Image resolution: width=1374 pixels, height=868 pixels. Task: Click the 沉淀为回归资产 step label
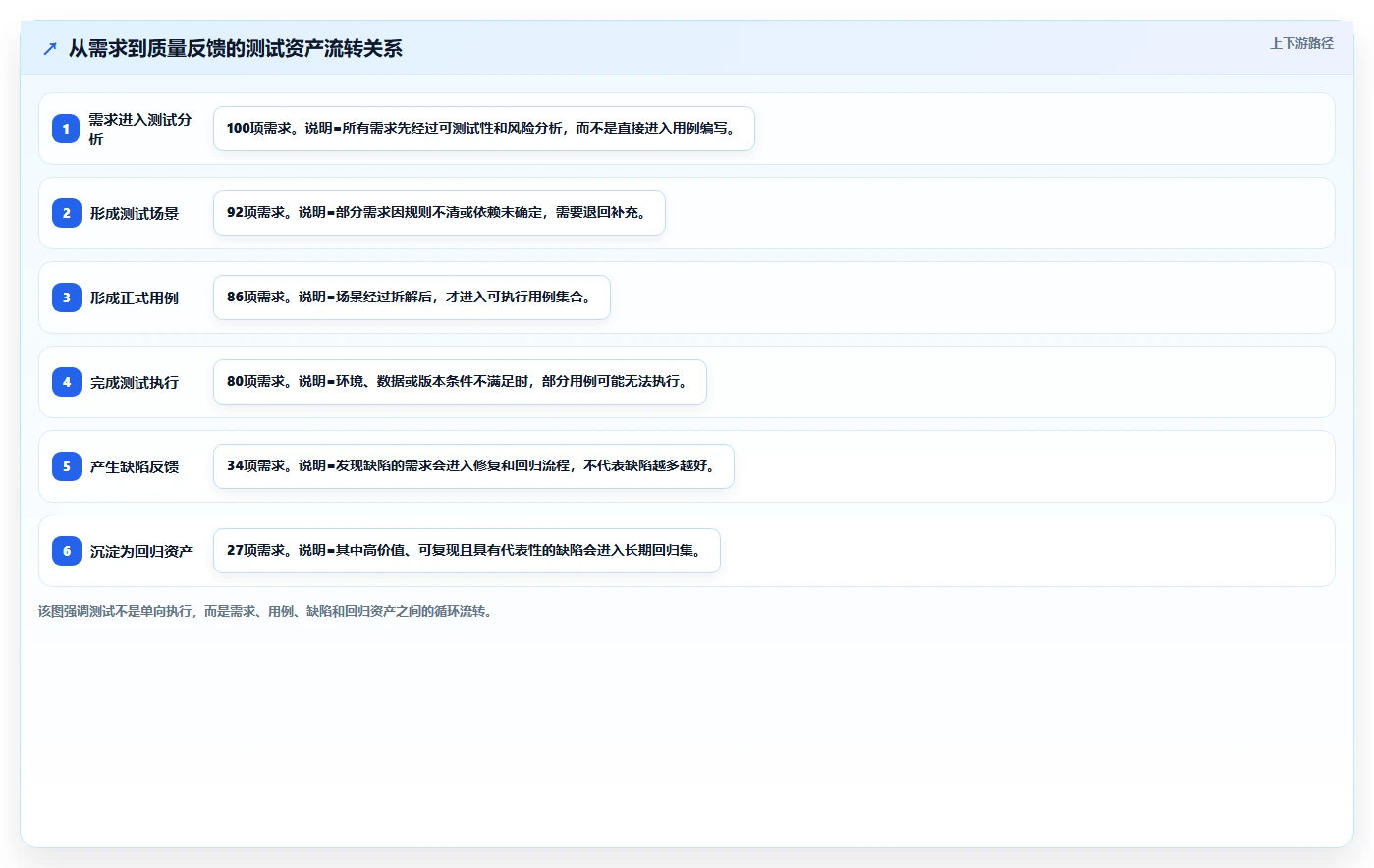[141, 551]
